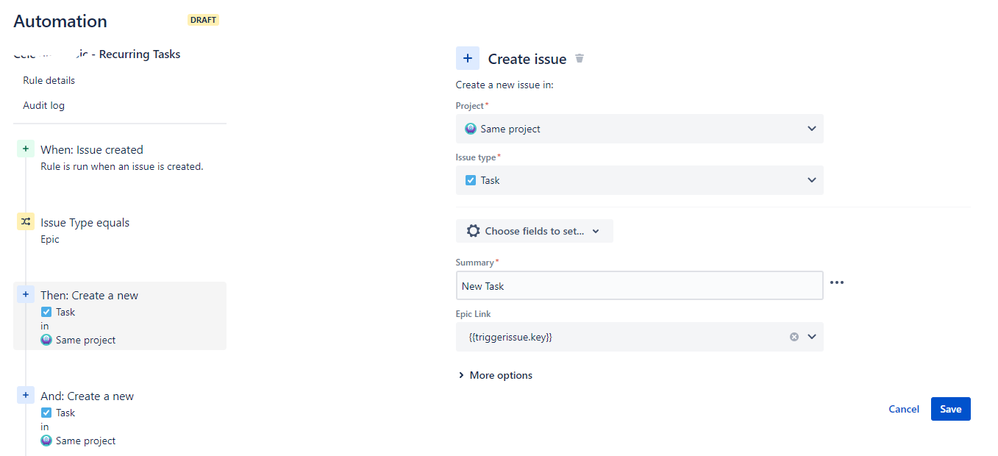Viewport: 998px width, 456px height.
Task: Click the Task checkbox icon in Issue type field
Action: tap(470, 180)
